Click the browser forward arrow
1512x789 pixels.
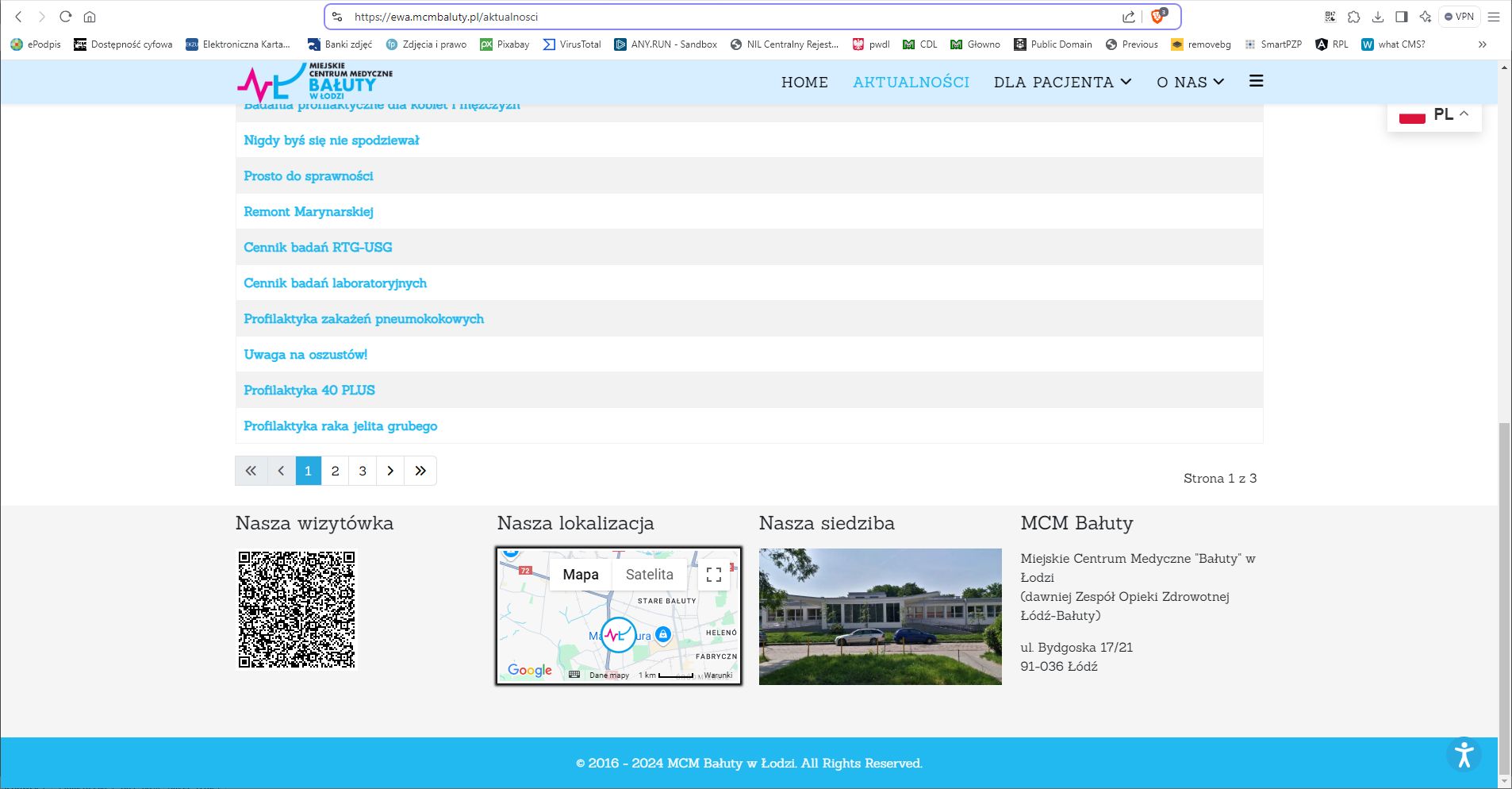point(42,17)
